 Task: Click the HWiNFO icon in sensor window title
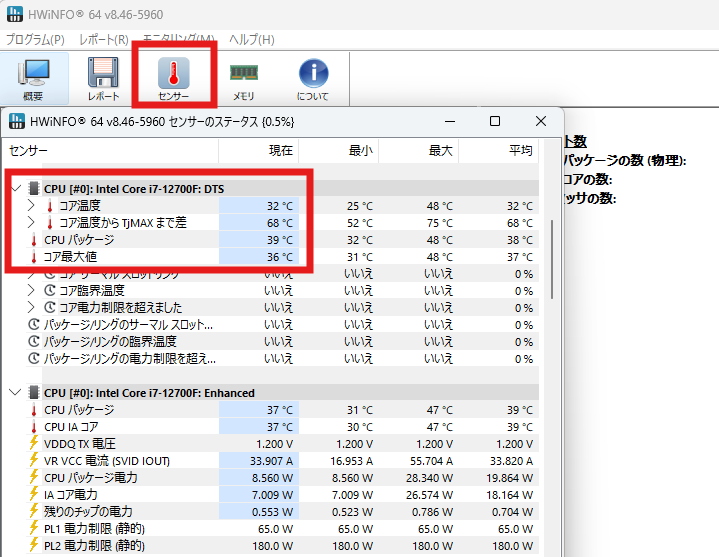click(x=17, y=121)
